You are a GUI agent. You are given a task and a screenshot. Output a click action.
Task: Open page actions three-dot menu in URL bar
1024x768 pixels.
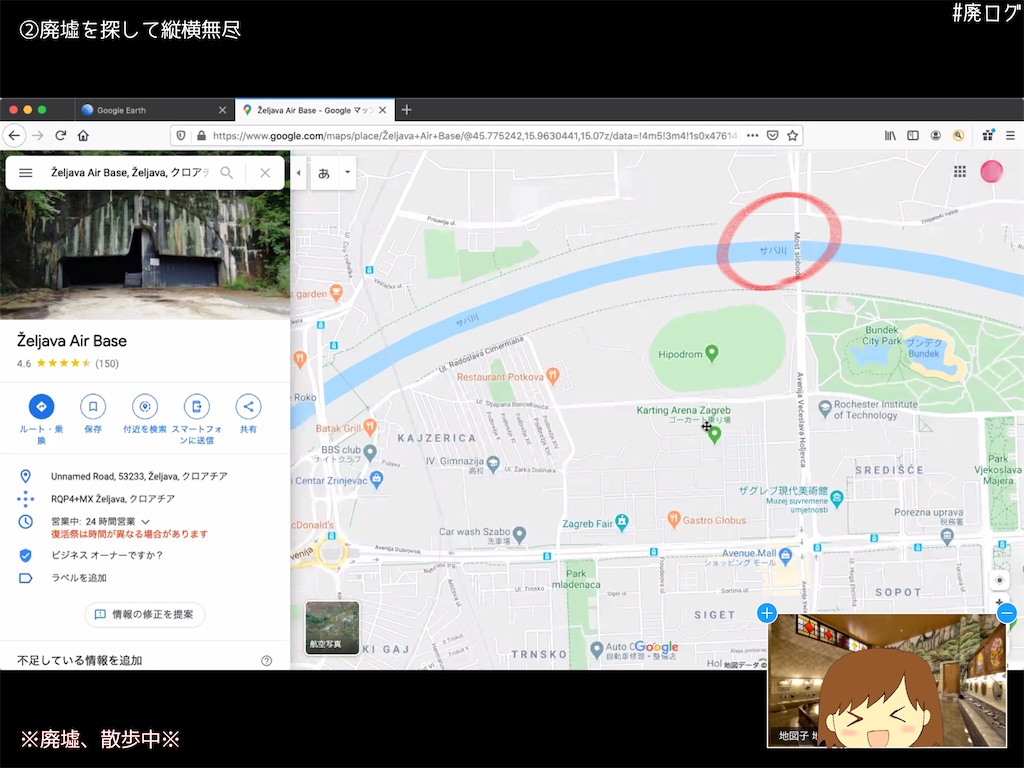coord(752,136)
